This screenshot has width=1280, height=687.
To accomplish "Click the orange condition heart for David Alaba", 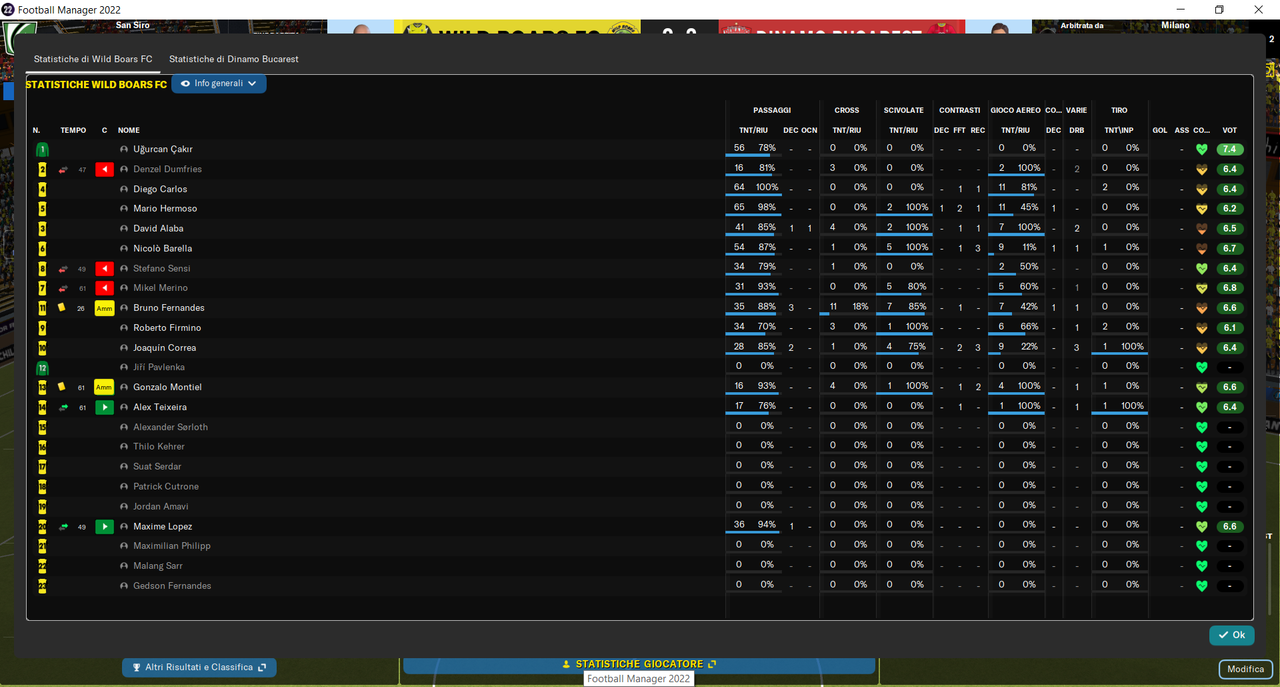I will [x=1202, y=229].
